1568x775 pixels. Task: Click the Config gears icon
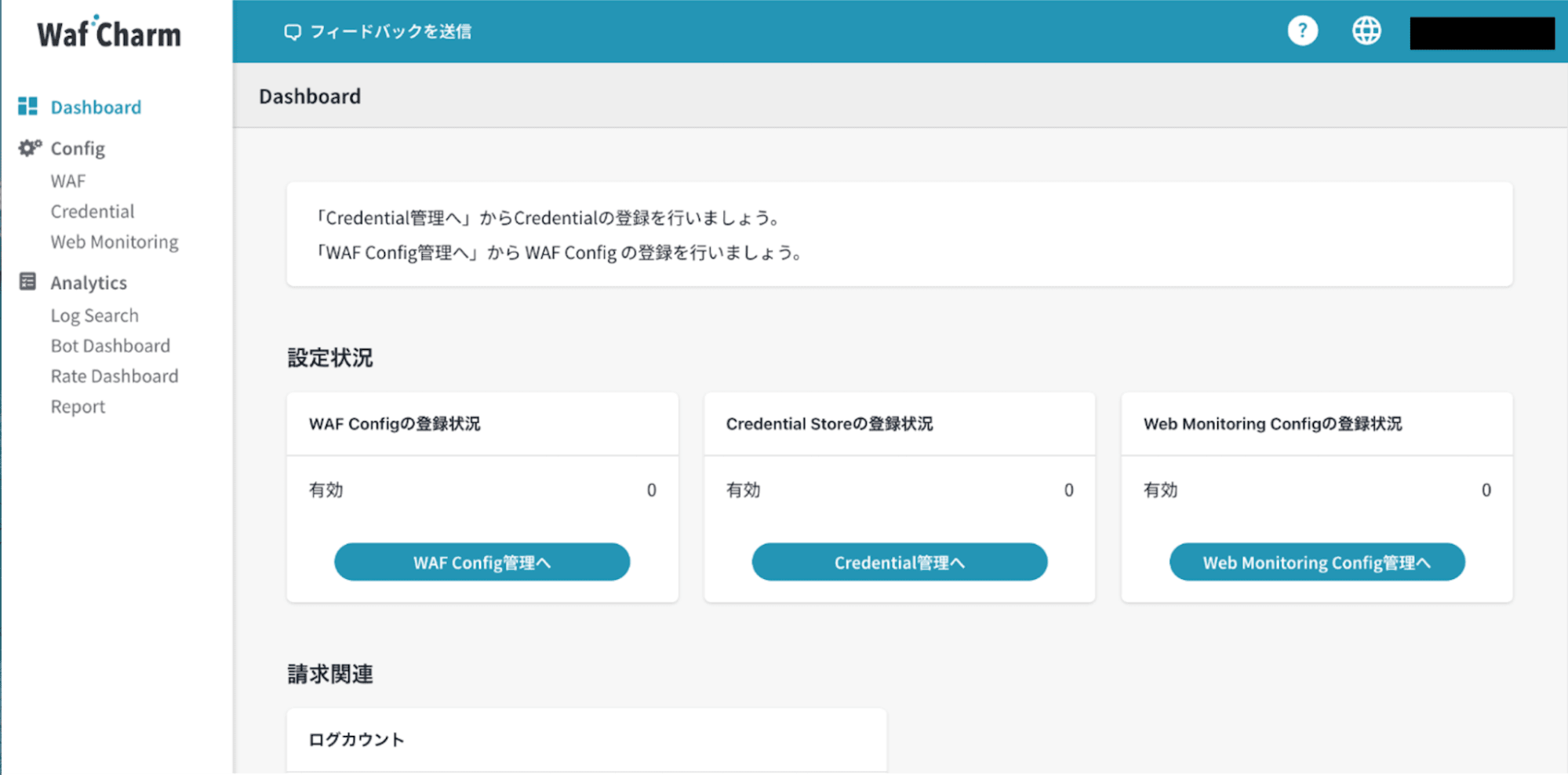click(x=30, y=148)
